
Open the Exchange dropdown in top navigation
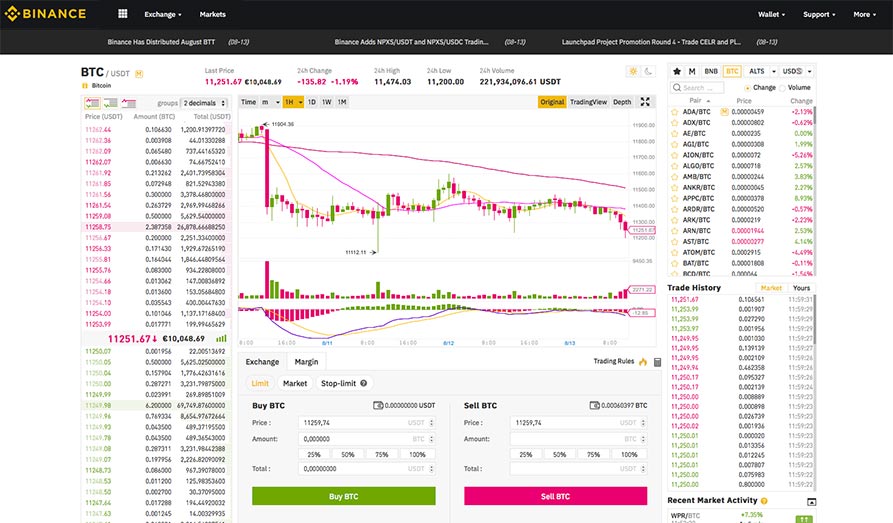pyautogui.click(x=163, y=14)
